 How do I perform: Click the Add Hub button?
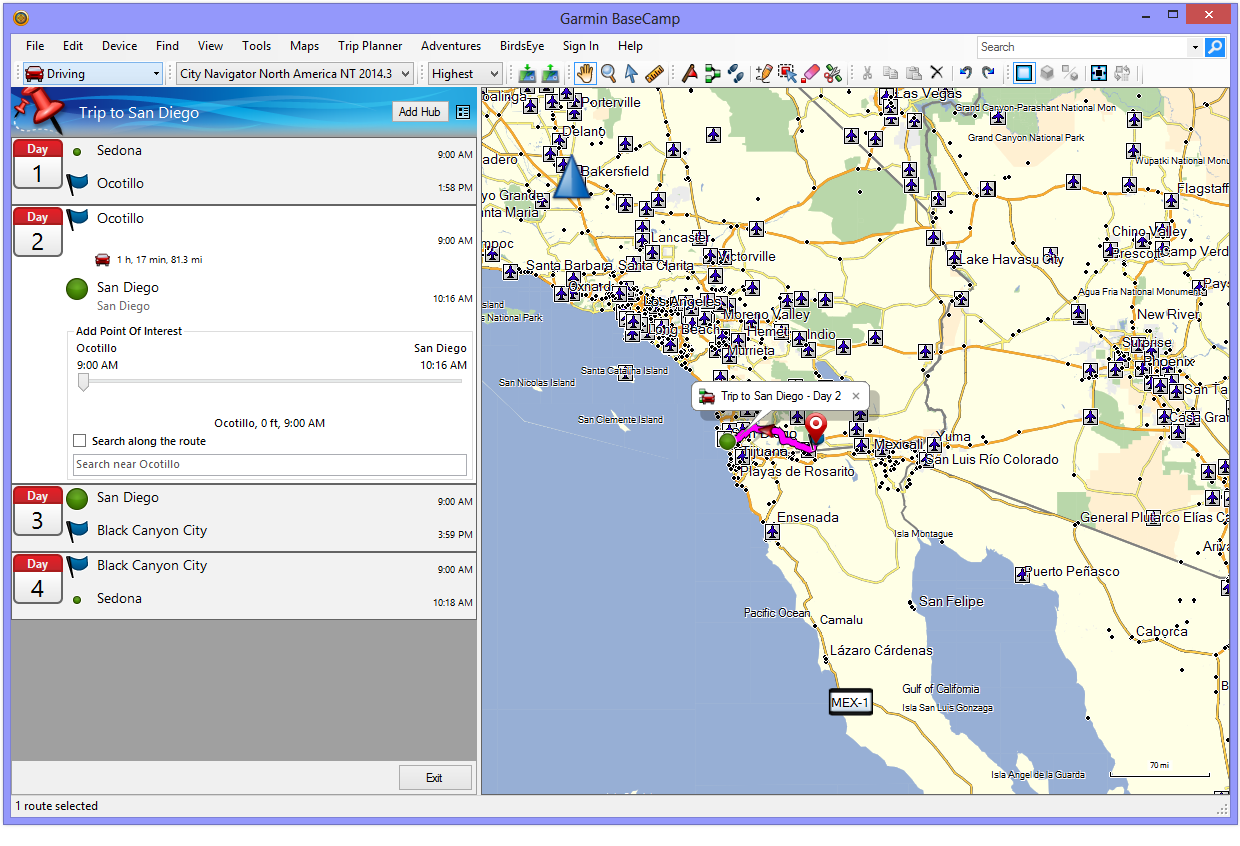pos(419,112)
